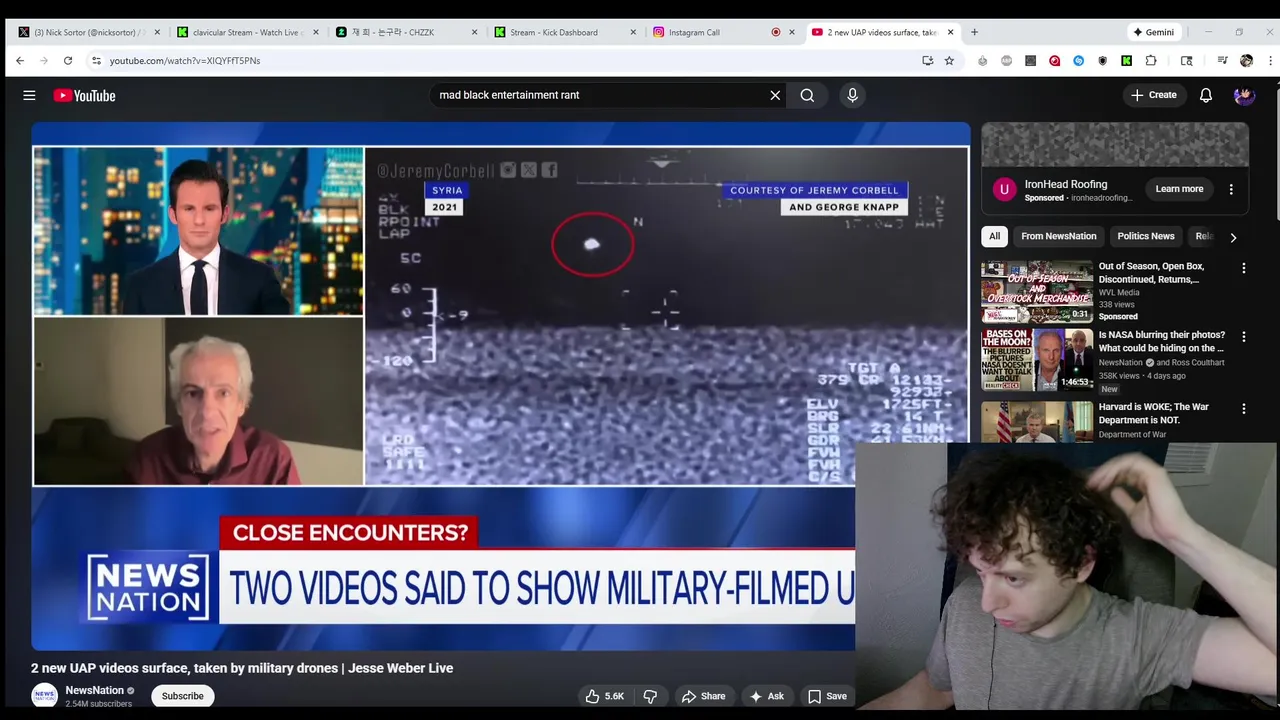Click the Ask button
The height and width of the screenshot is (720, 1280).
pyautogui.click(x=767, y=696)
